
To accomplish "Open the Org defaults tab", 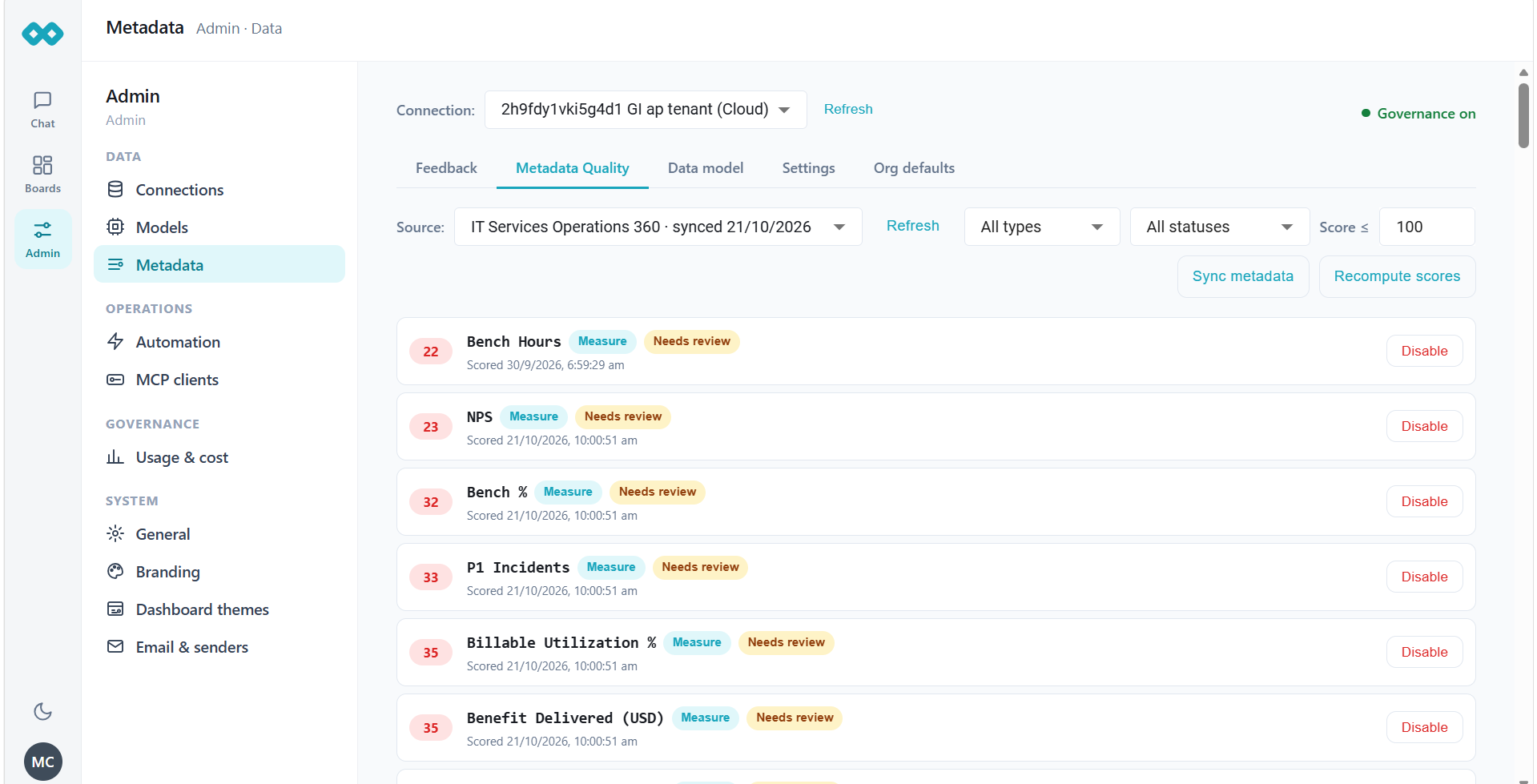I will coord(914,168).
